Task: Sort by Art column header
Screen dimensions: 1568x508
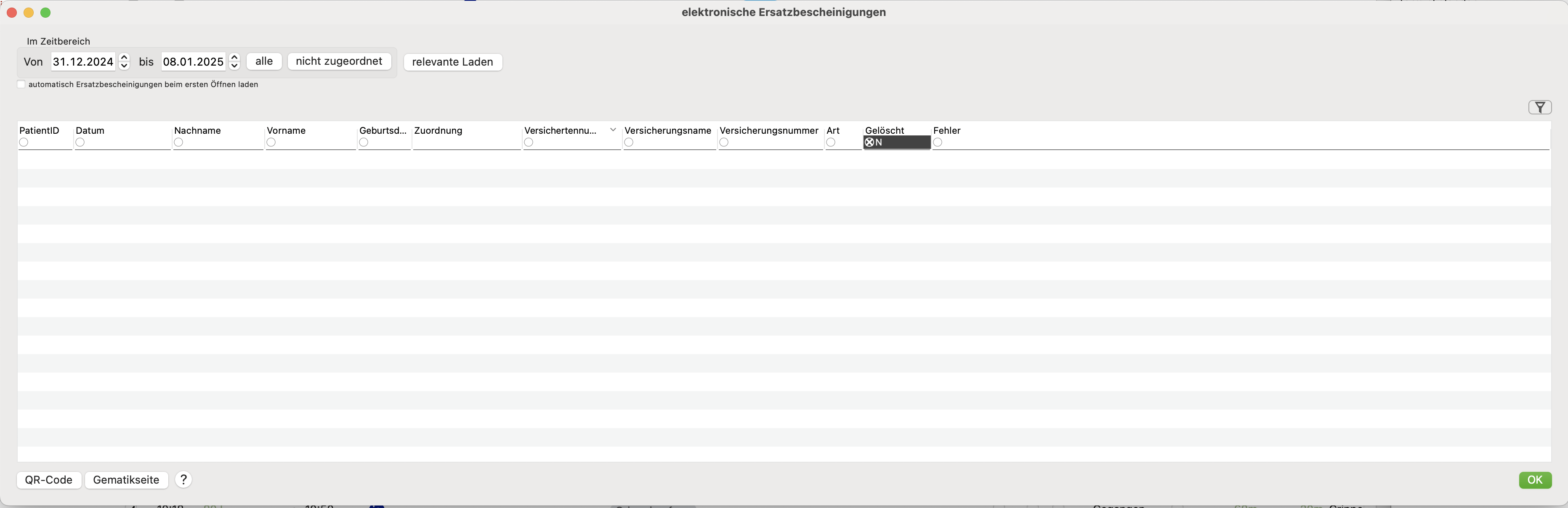Action: click(x=833, y=131)
